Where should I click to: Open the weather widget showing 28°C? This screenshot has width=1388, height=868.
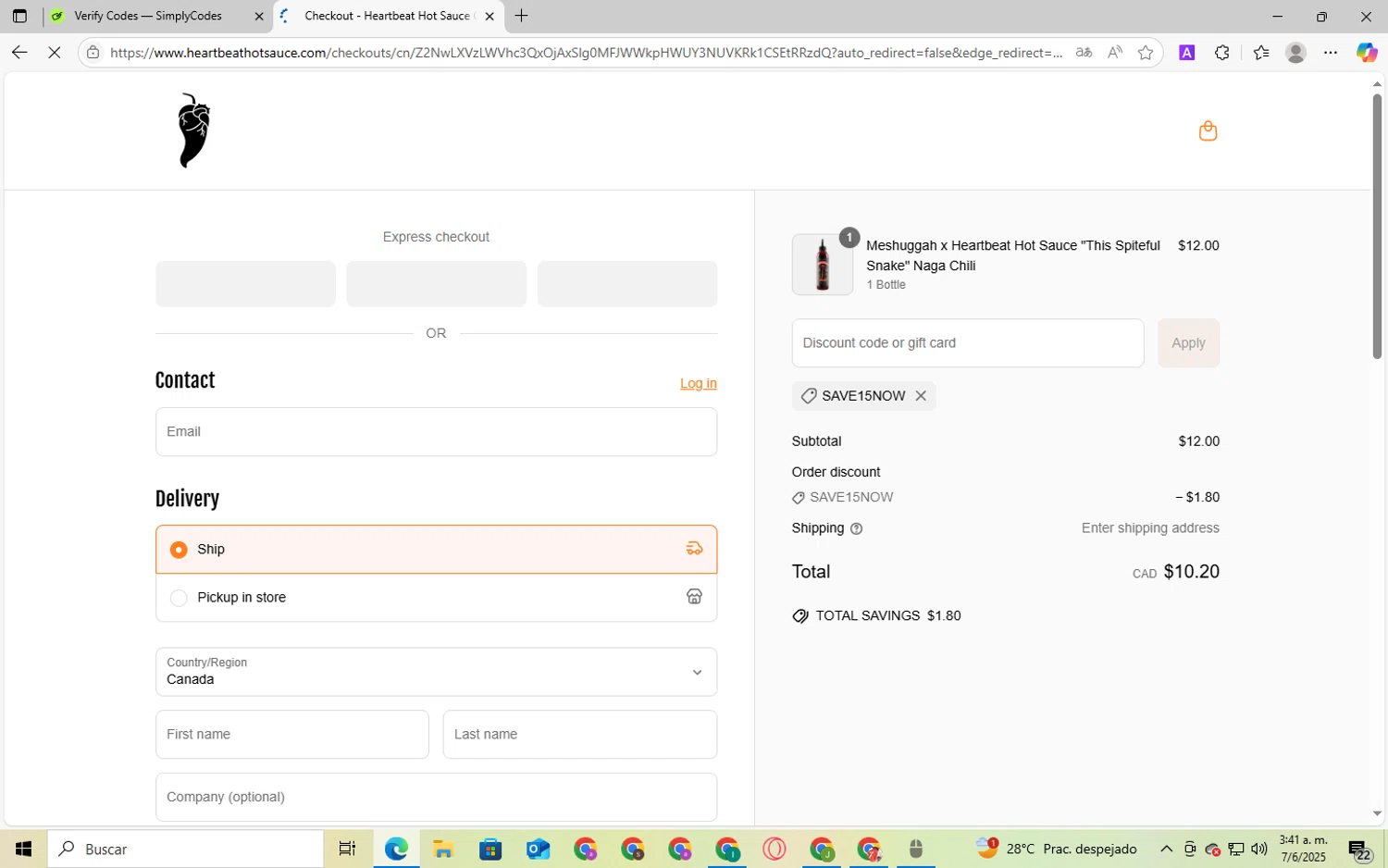point(1056,849)
